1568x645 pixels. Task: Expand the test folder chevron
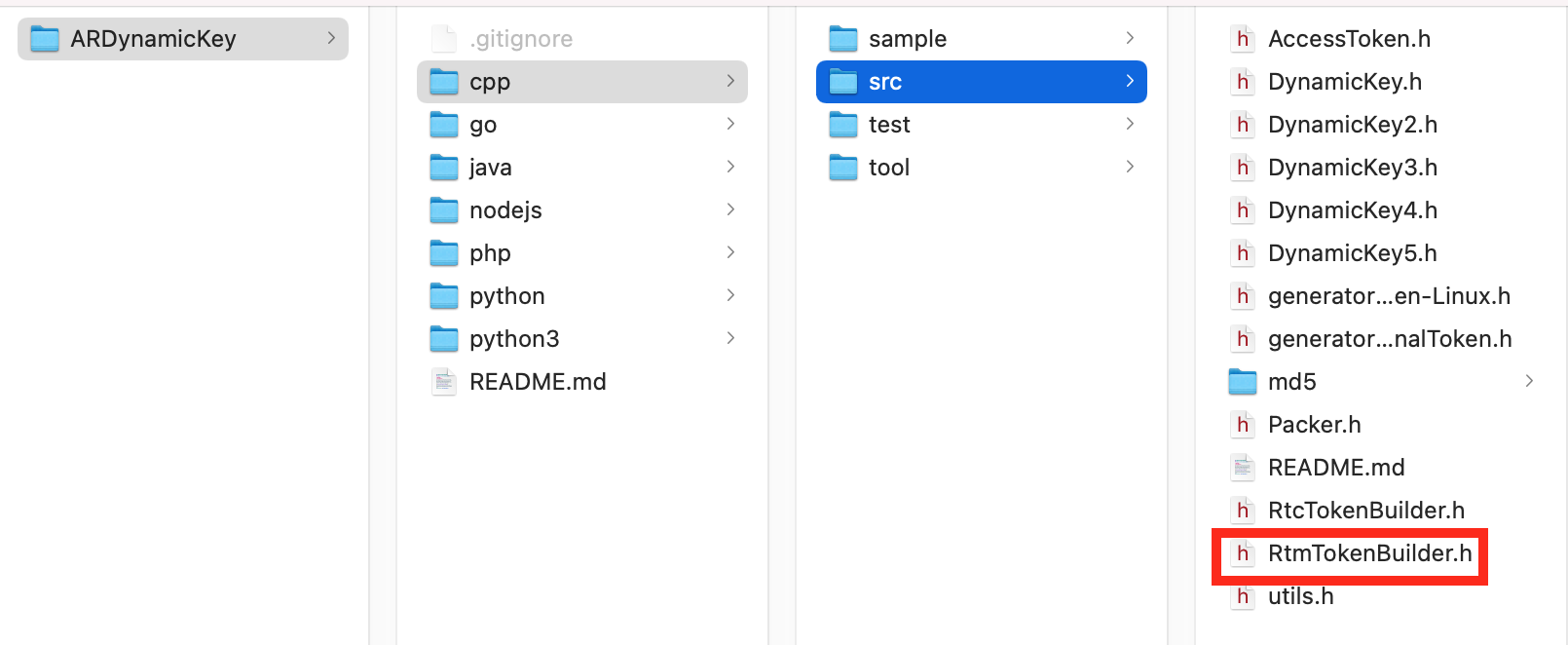point(1130,124)
